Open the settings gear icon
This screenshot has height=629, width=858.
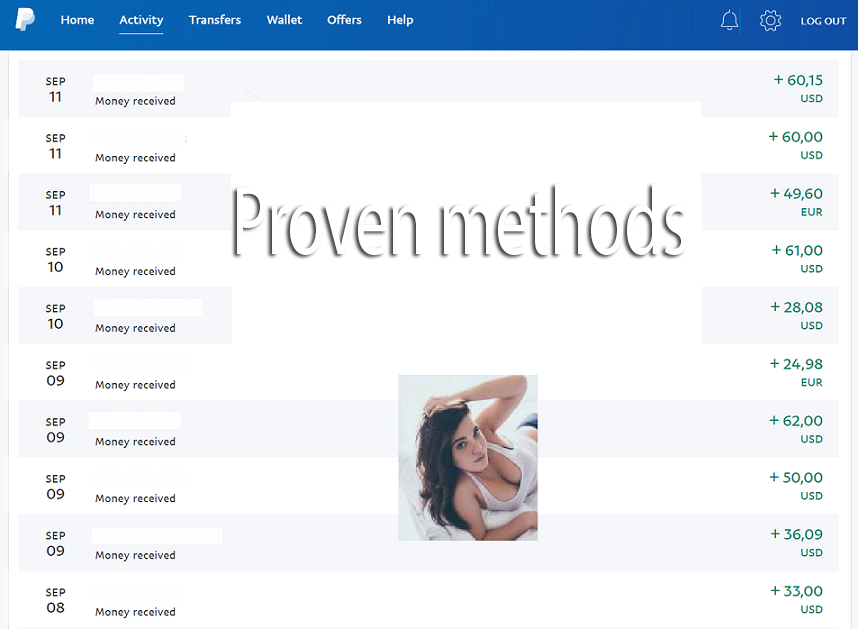click(770, 20)
